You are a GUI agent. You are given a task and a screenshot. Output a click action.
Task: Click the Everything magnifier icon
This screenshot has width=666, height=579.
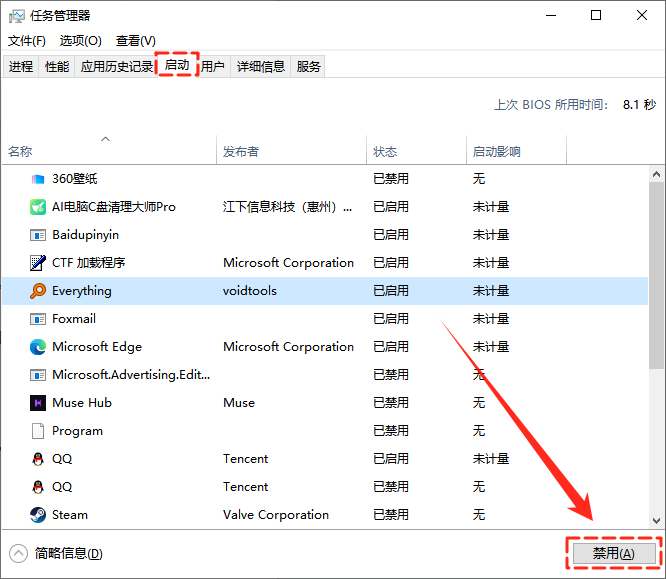[38, 291]
